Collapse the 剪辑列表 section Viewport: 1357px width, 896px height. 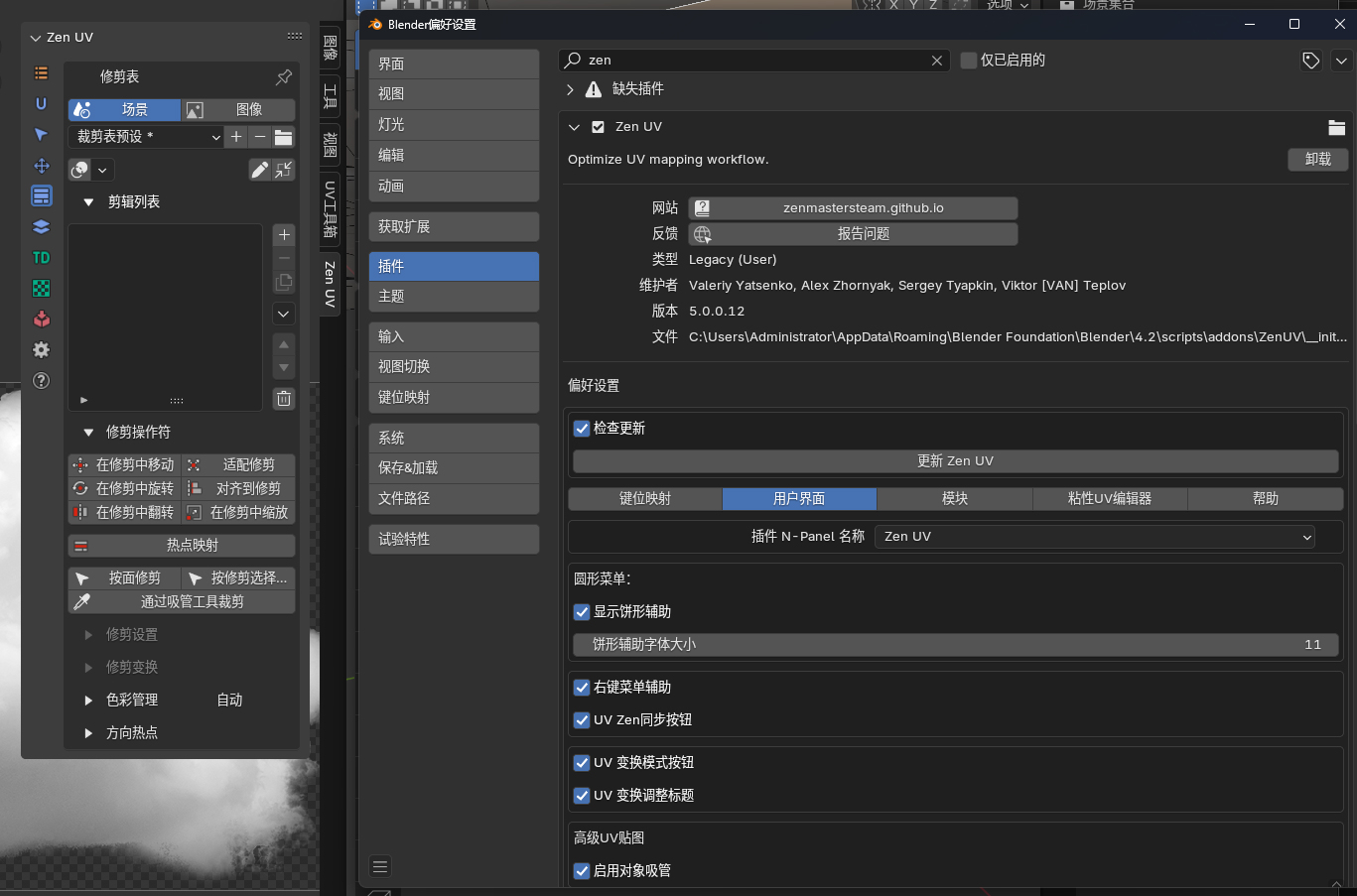point(88,202)
